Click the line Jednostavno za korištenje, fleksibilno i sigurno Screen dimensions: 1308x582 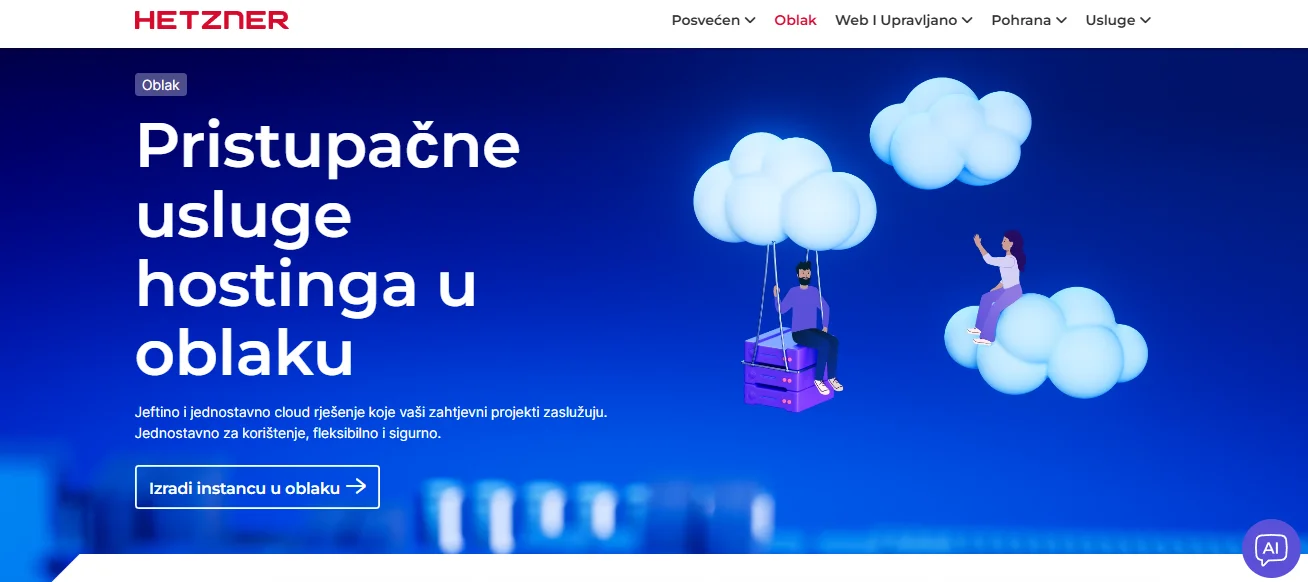click(x=288, y=435)
